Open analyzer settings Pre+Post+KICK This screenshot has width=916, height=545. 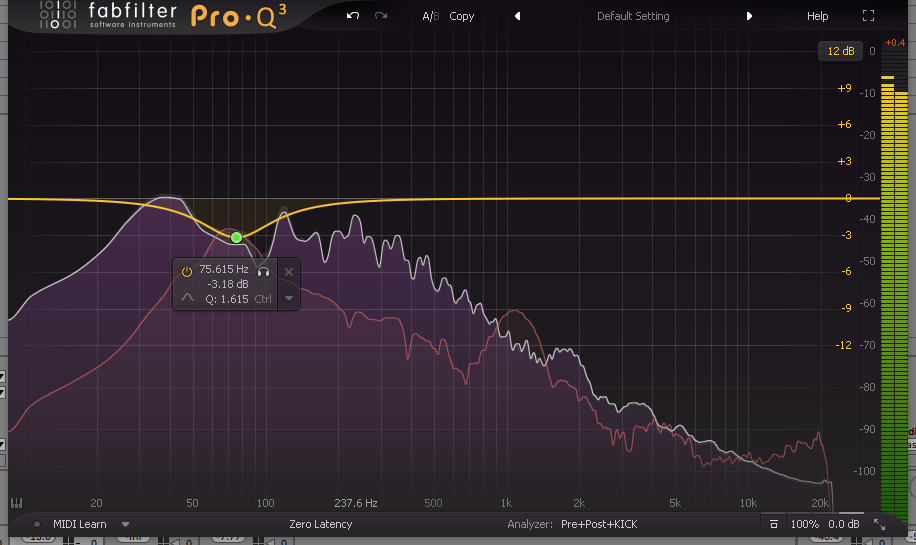point(599,524)
